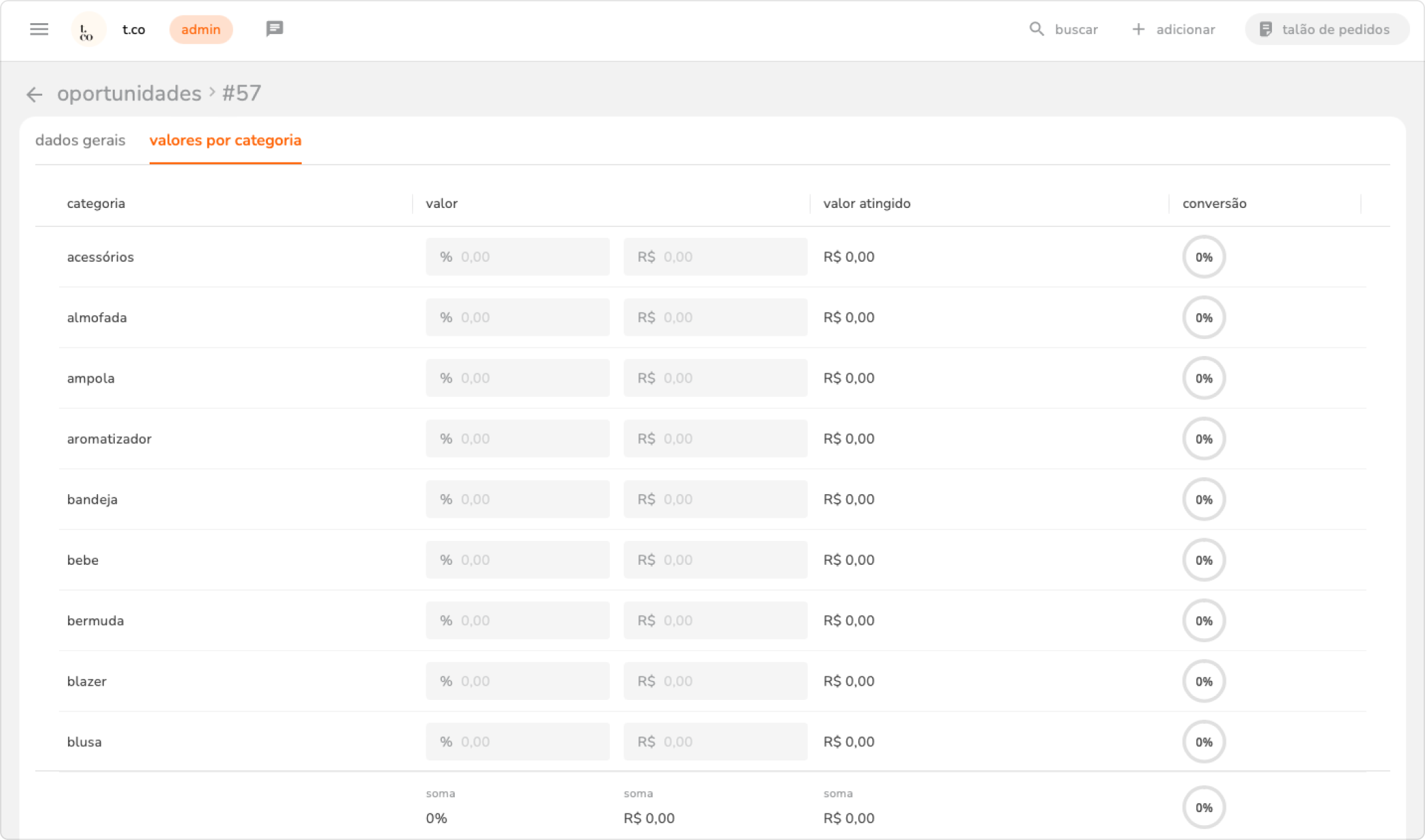The image size is (1425, 840).
Task: Click the talão de pedidos button
Action: click(x=1326, y=29)
